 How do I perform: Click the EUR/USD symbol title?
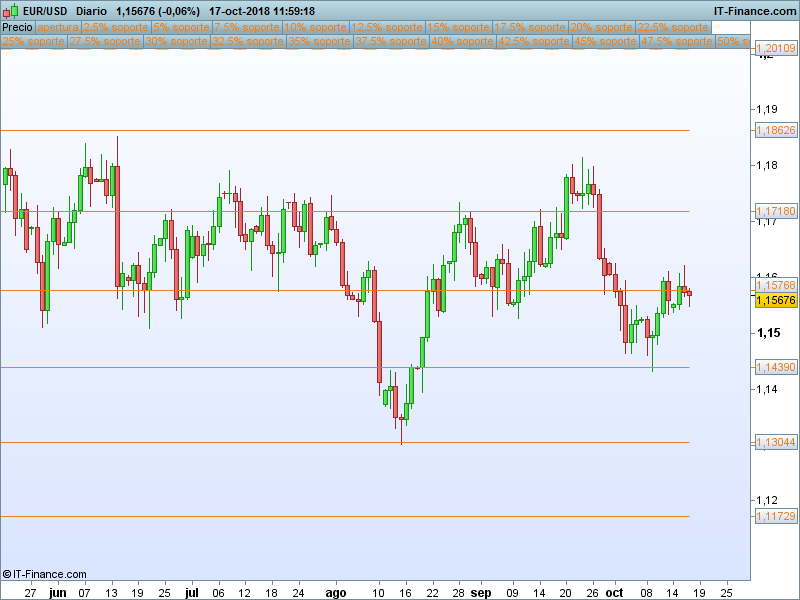click(45, 11)
